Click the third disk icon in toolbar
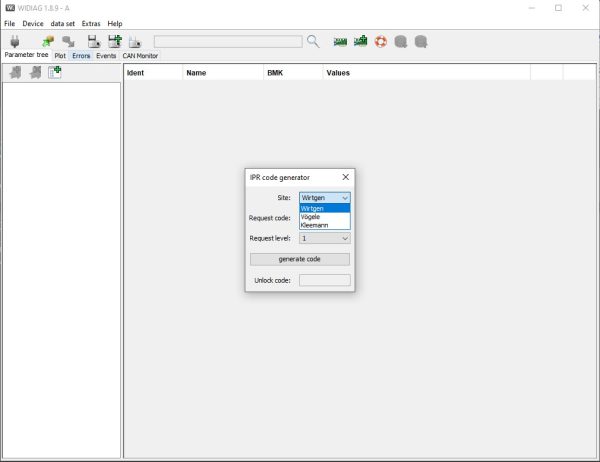 pyautogui.click(x=135, y=42)
